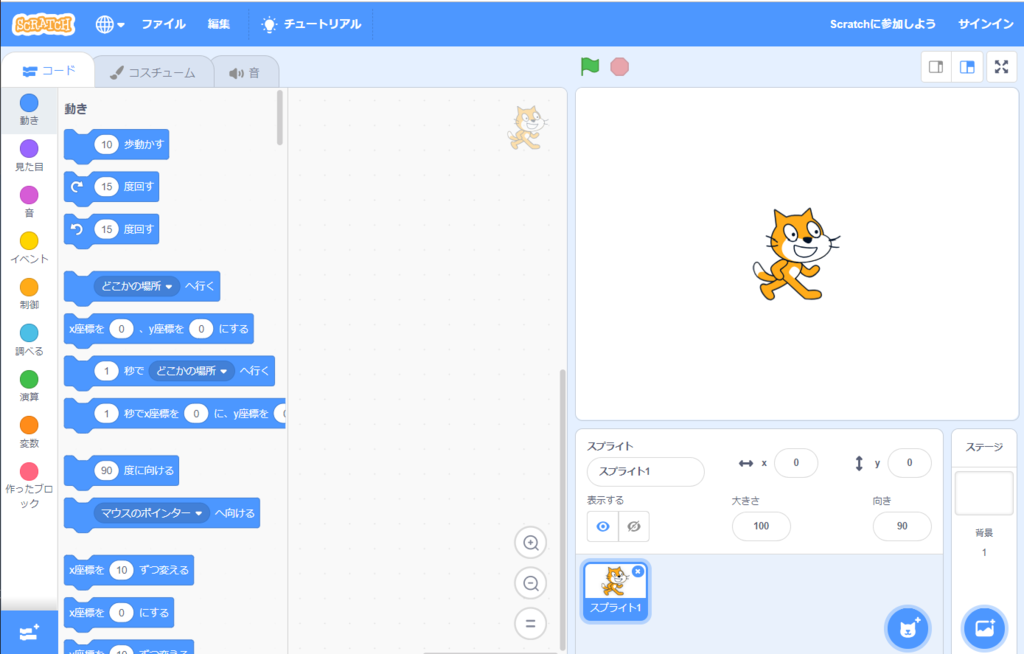1024x654 pixels.
Task: Switch to small stage layout
Action: tap(936, 67)
